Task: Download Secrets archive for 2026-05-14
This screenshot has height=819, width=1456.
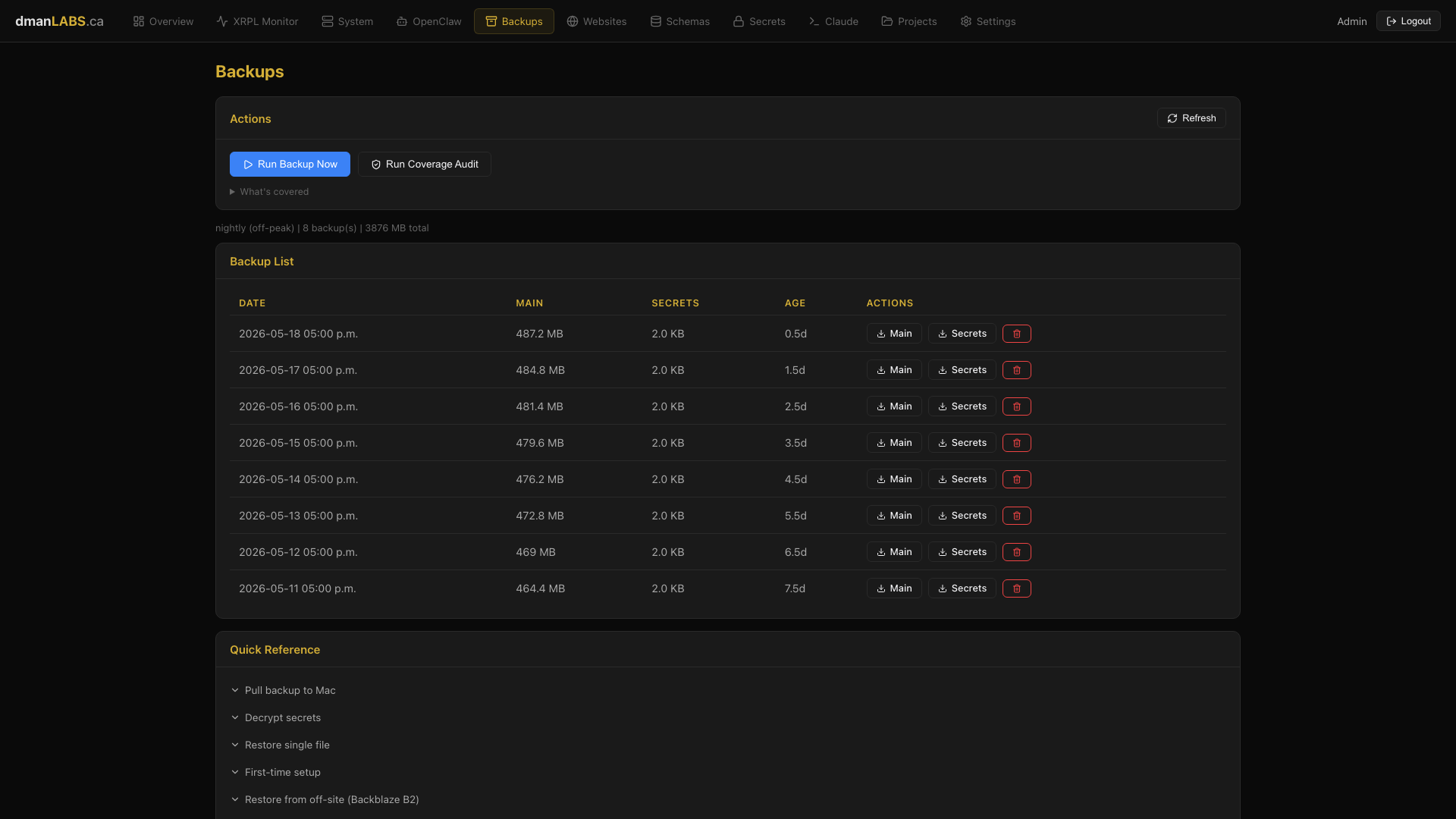Action: (962, 479)
